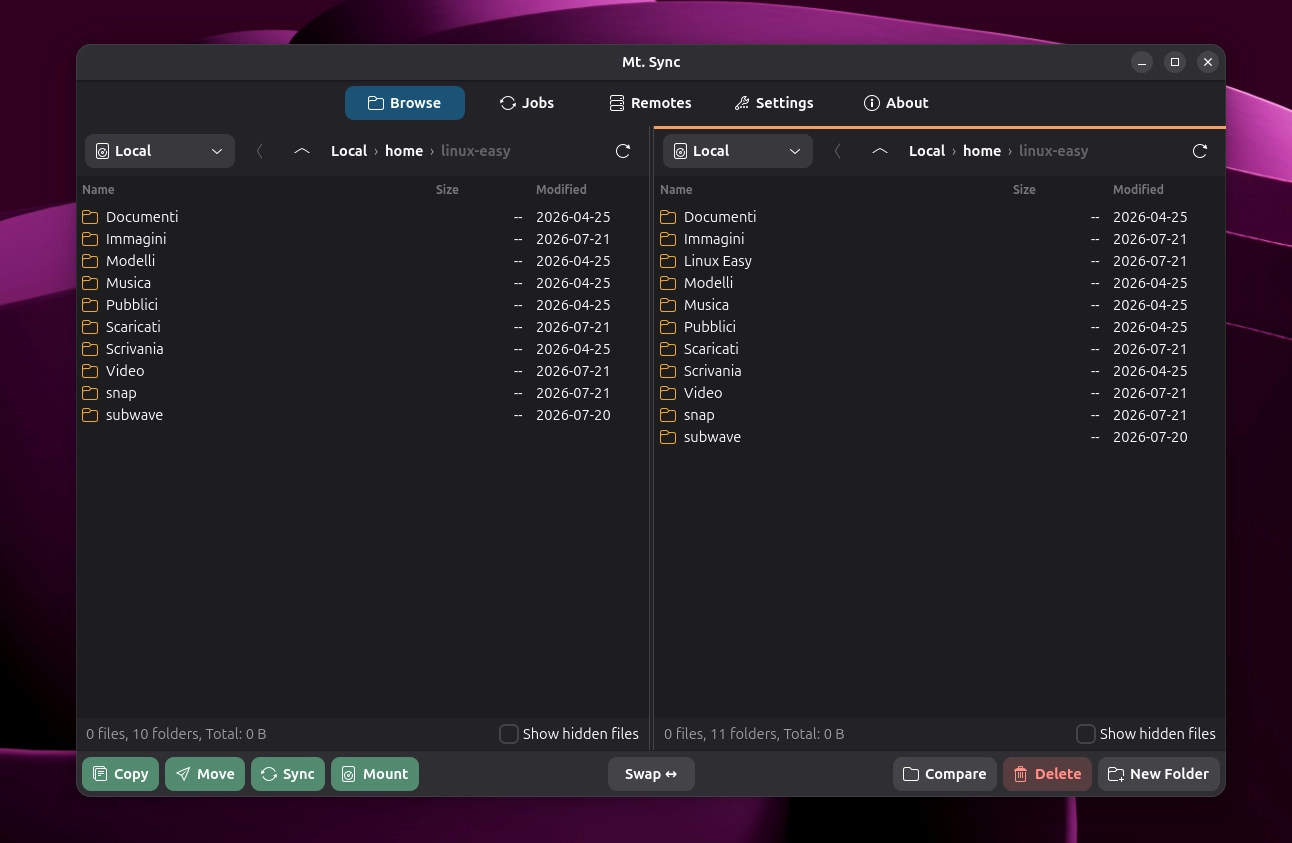Viewport: 1292px width, 843px height.
Task: Click subwave folder icon in left pane
Action: pos(90,415)
